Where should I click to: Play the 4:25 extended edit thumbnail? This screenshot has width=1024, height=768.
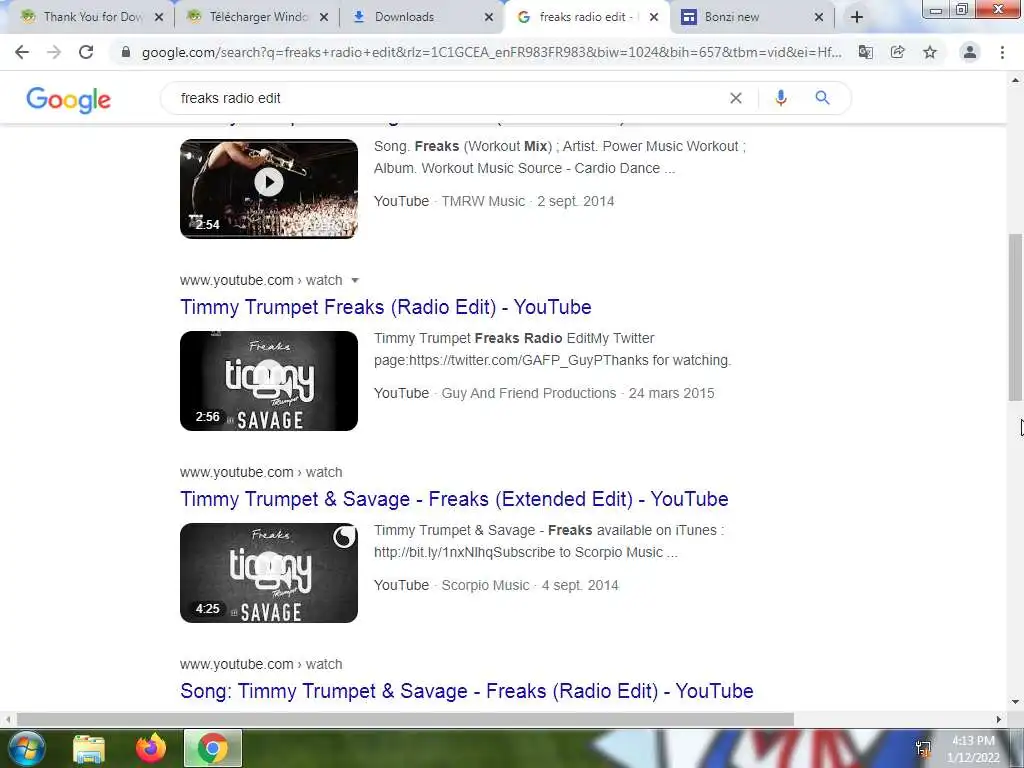coord(269,573)
